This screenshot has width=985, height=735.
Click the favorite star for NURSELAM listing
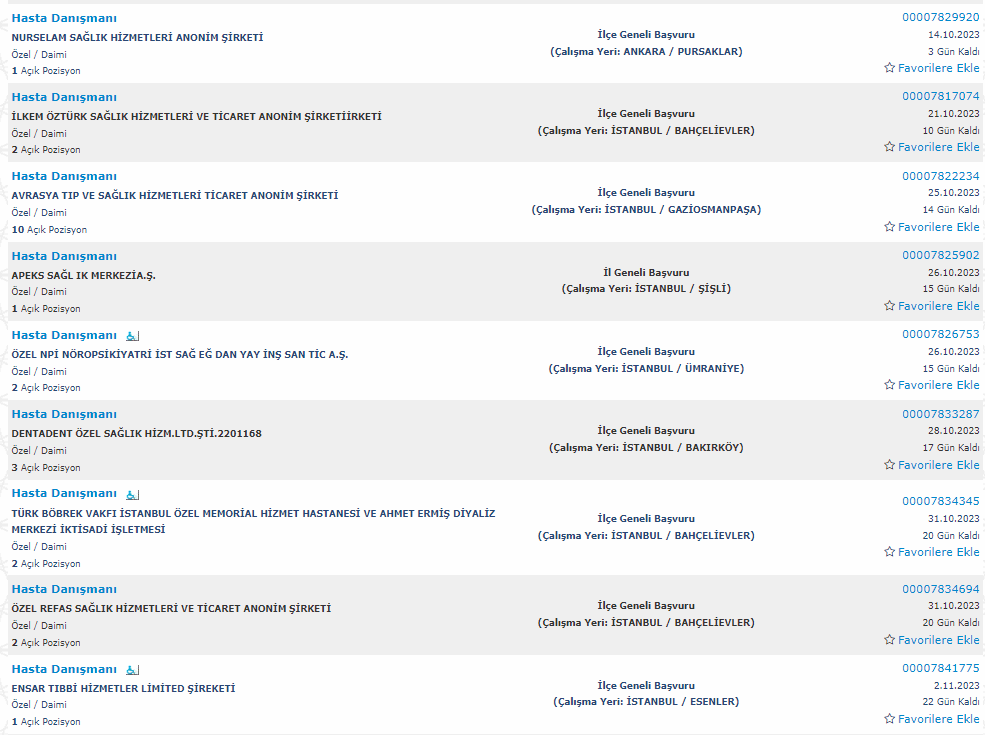coord(890,68)
